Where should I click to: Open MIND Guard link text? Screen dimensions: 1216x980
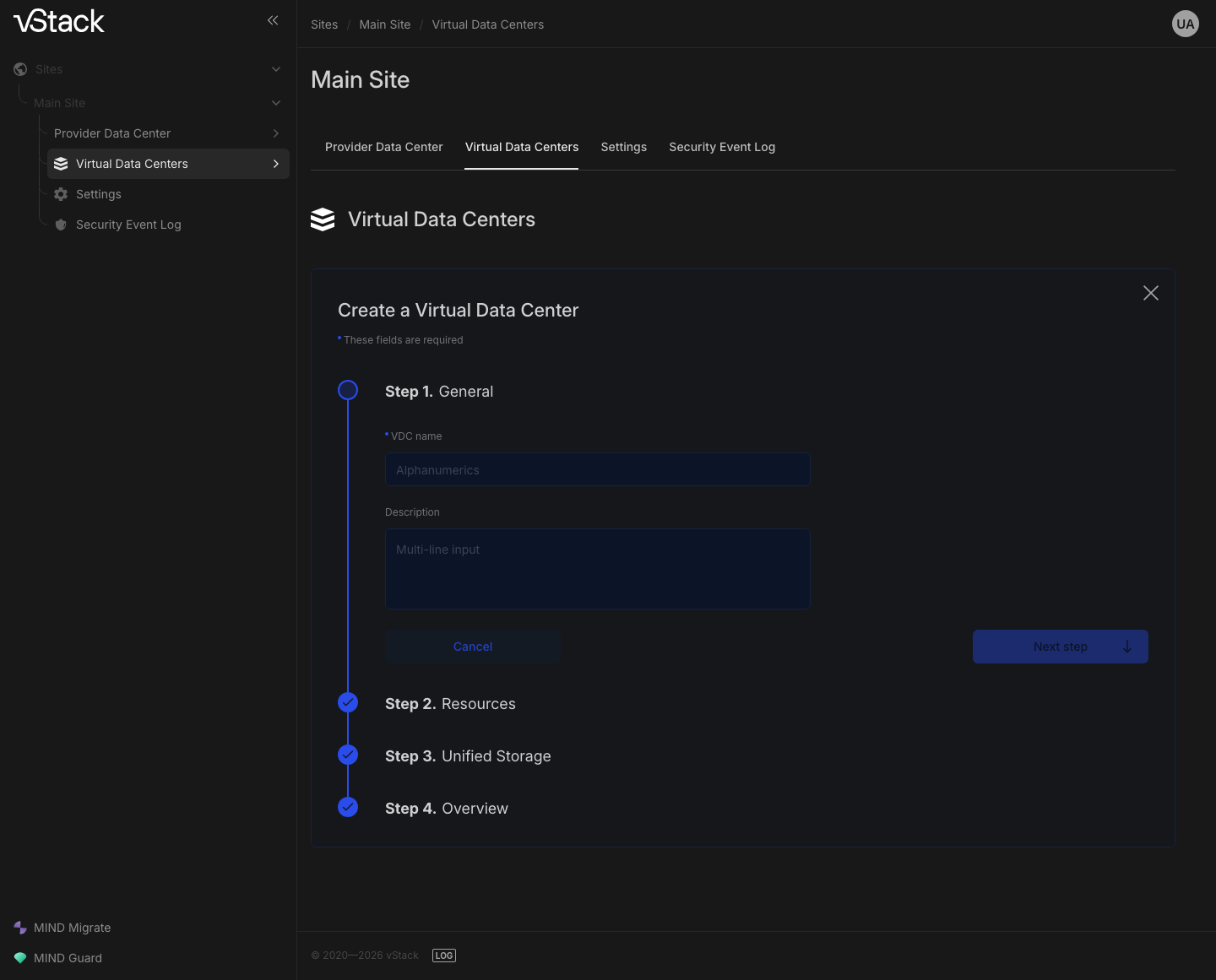point(68,958)
